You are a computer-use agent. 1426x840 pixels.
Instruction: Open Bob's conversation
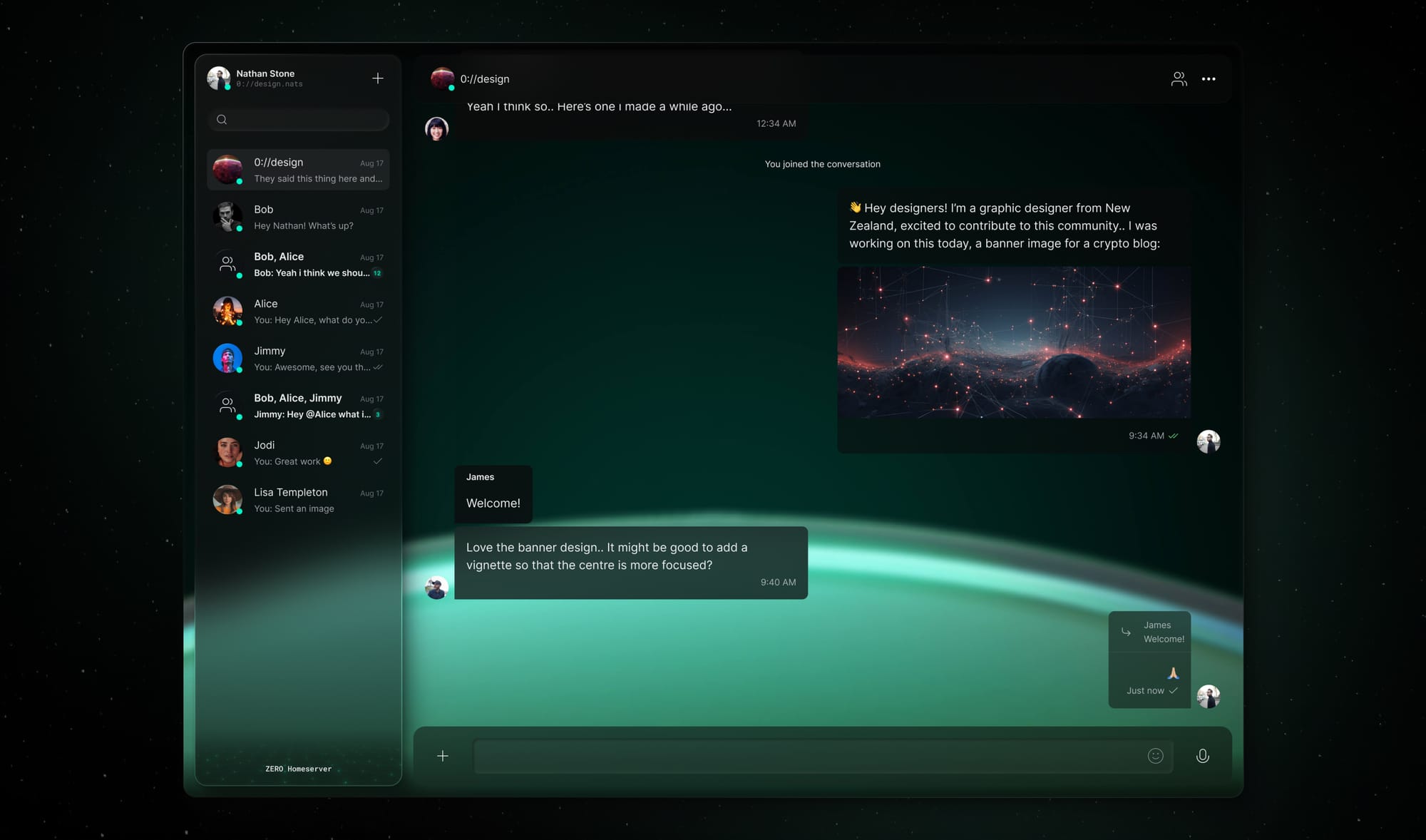point(298,217)
